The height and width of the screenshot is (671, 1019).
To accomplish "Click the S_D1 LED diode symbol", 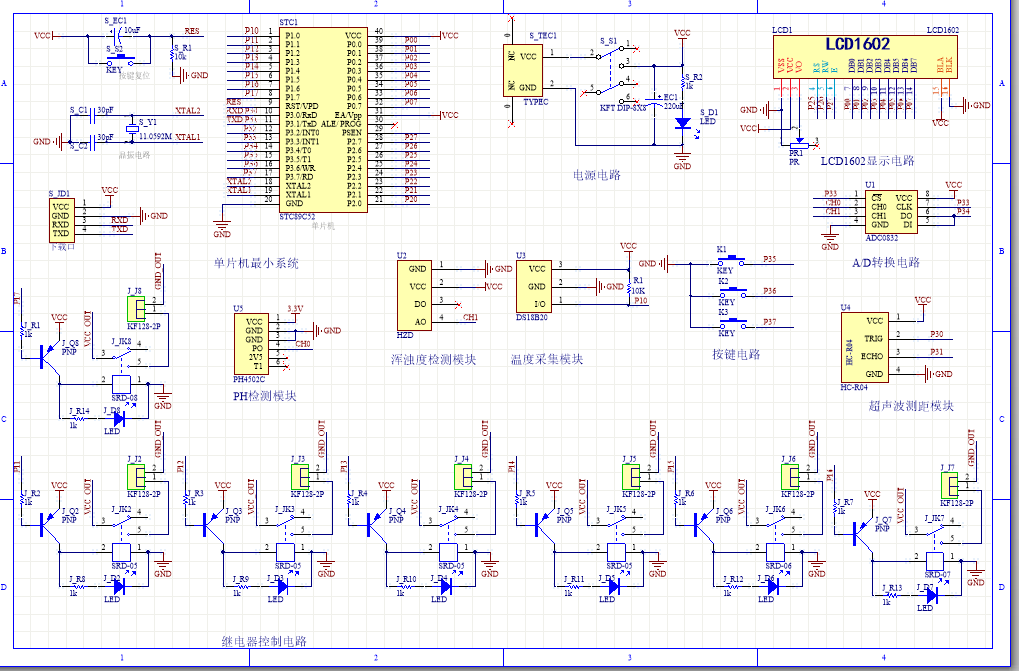I will 682,123.
